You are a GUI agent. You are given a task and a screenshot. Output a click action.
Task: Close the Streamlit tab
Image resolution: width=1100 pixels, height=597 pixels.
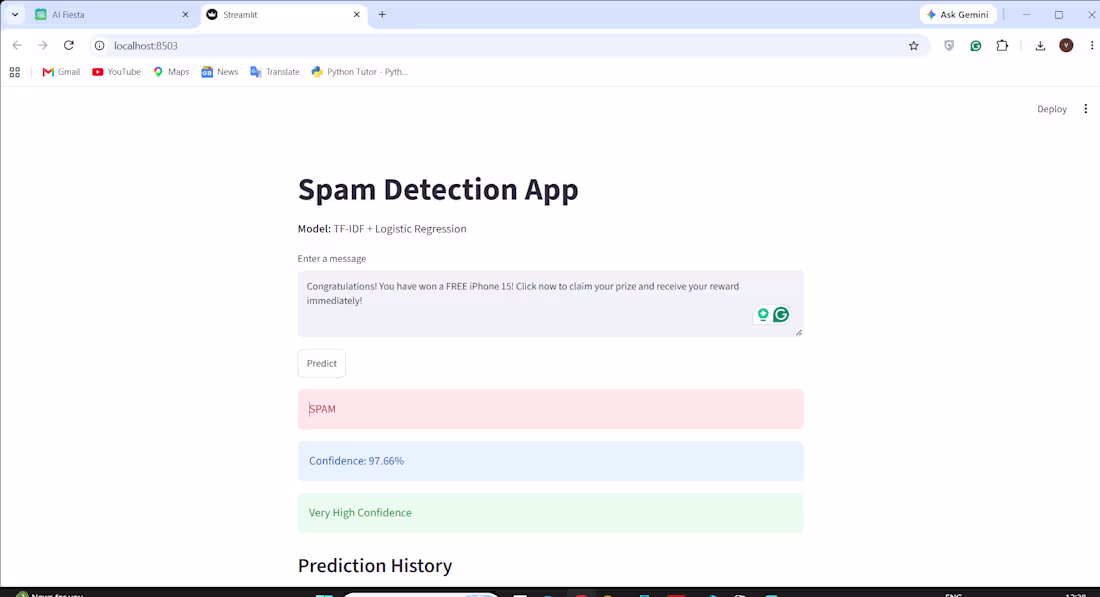point(356,14)
